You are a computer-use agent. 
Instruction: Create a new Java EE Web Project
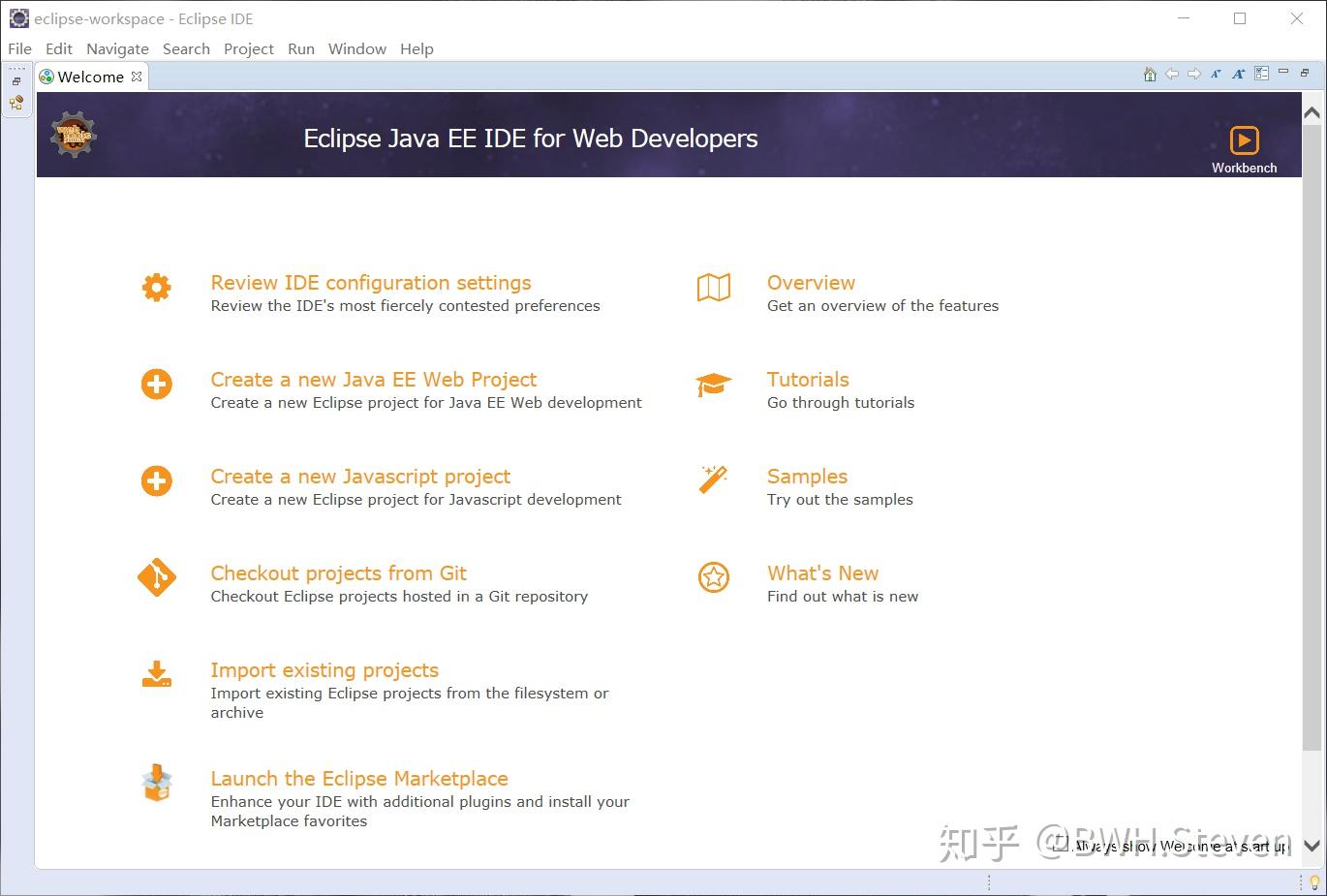374,379
